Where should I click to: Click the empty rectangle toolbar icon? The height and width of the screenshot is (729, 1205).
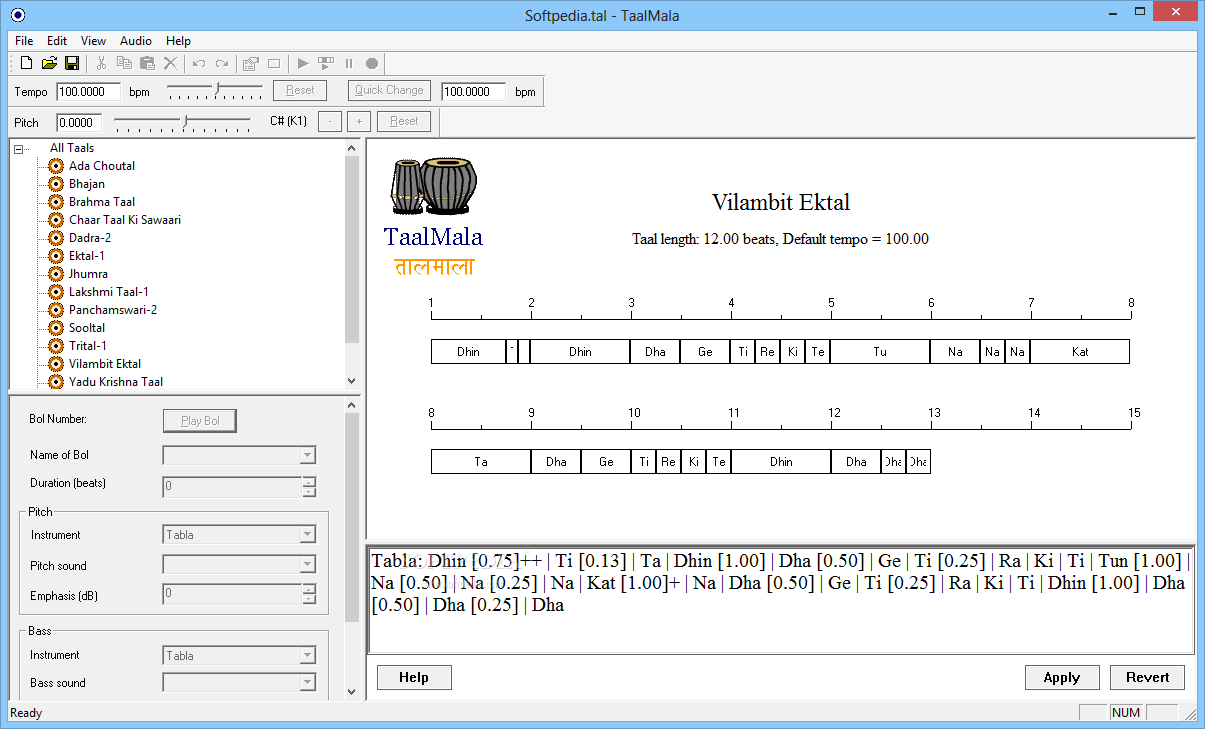point(274,63)
